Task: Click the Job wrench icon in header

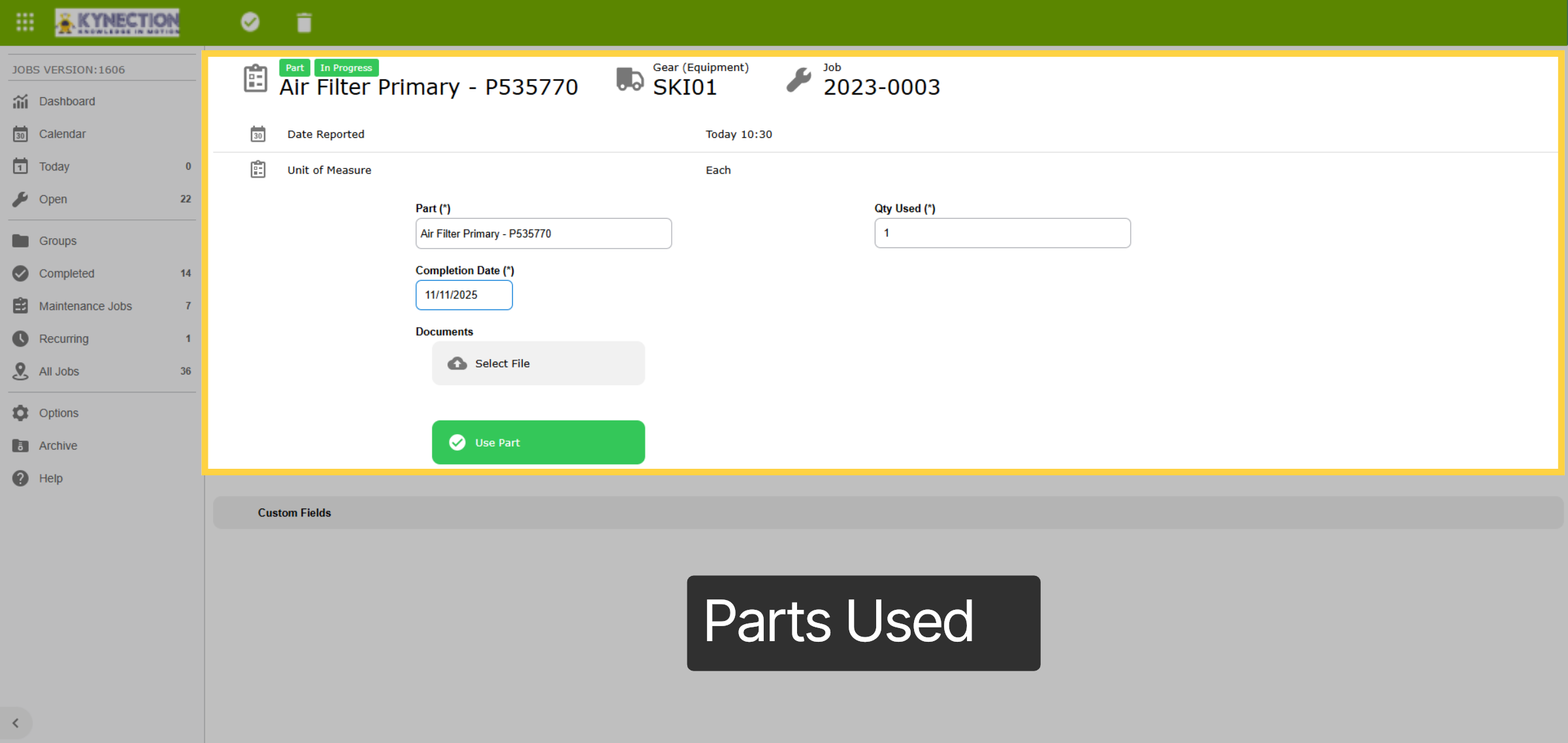Action: pos(798,80)
